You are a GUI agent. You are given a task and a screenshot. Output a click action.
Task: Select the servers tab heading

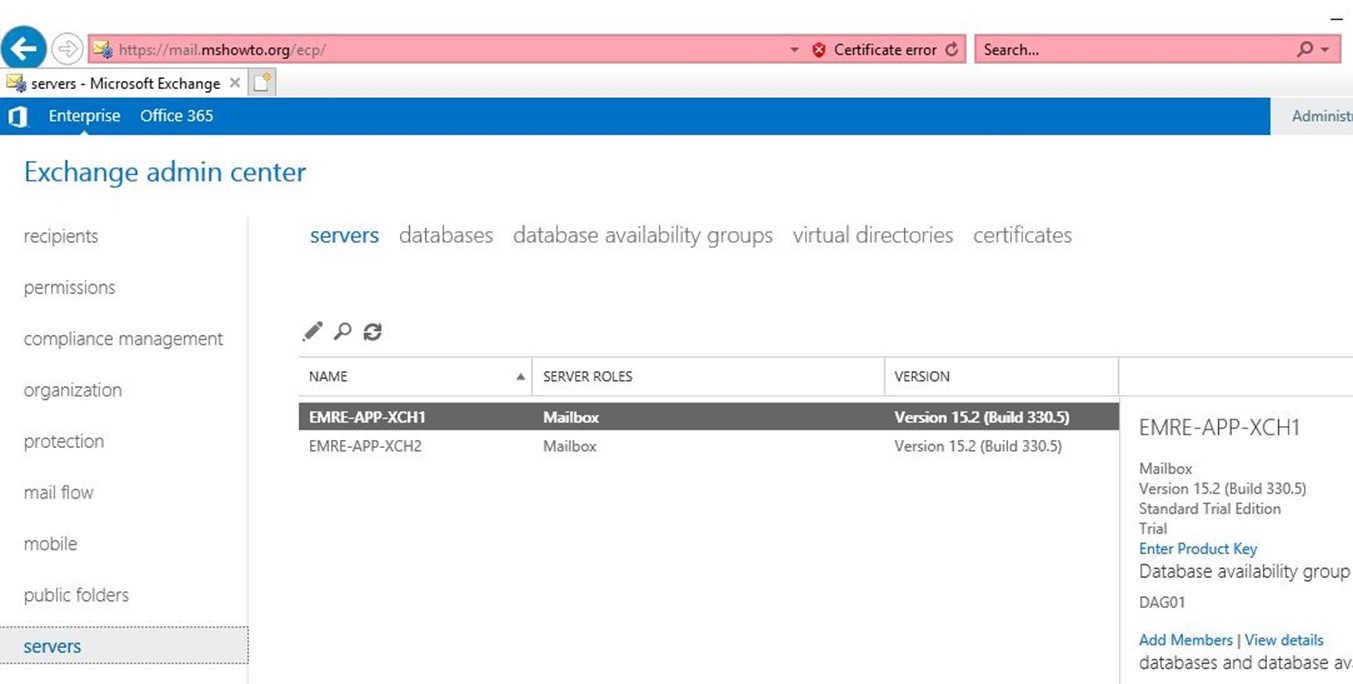[344, 236]
